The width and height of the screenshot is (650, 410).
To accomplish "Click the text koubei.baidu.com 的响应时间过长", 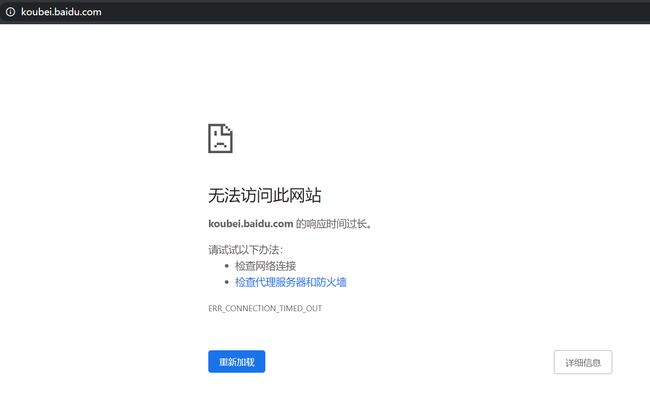I will click(x=289, y=224).
